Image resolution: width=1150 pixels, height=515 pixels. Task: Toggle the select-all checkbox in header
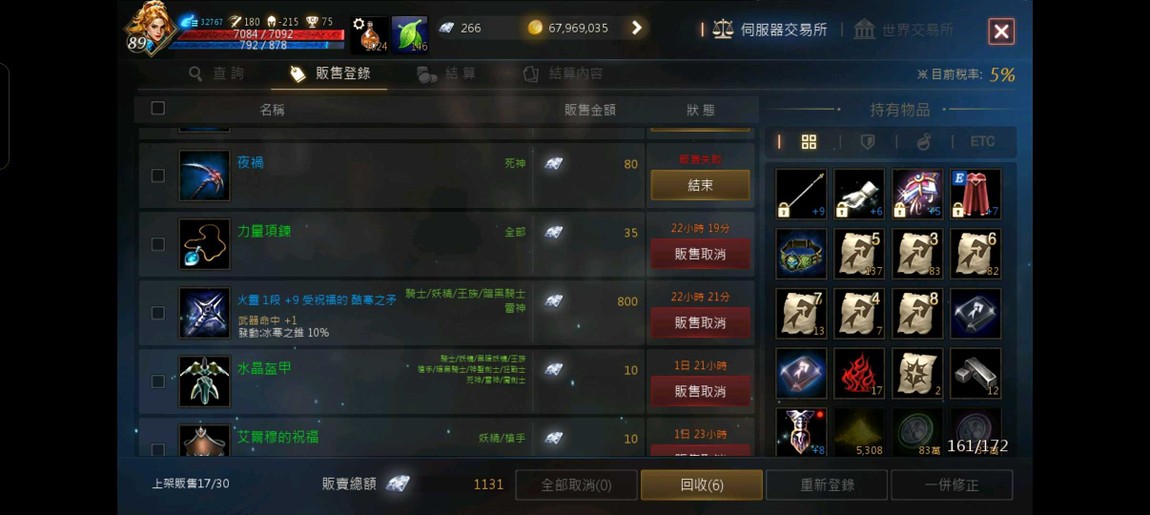coord(158,109)
